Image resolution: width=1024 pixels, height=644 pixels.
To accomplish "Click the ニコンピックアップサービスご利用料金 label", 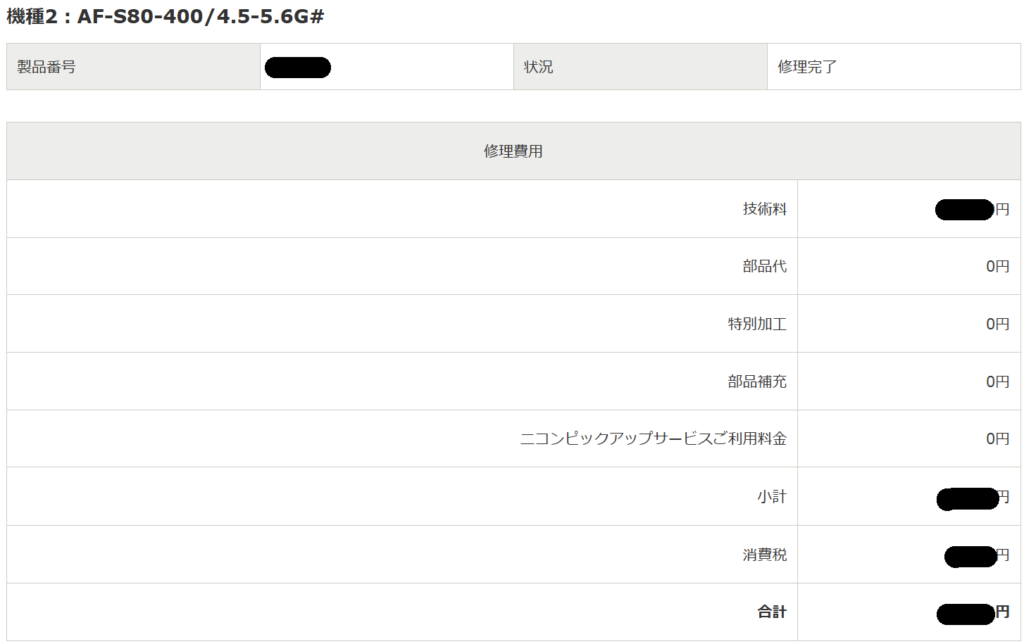I will coord(653,438).
